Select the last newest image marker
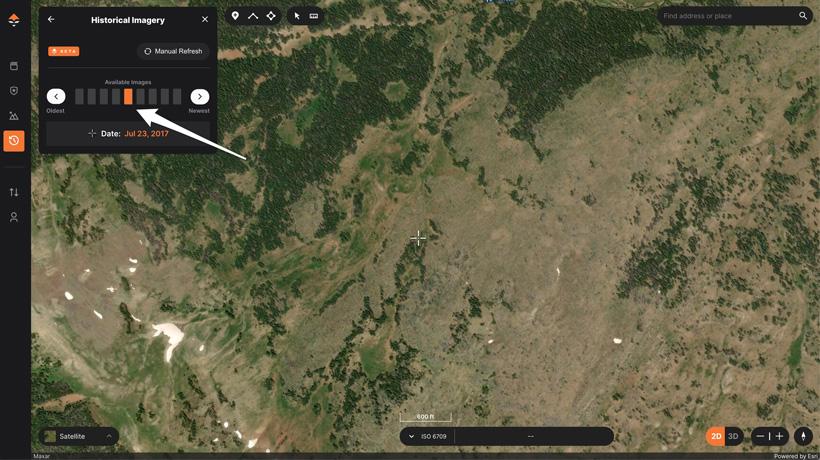The image size is (820, 460). 177,96
